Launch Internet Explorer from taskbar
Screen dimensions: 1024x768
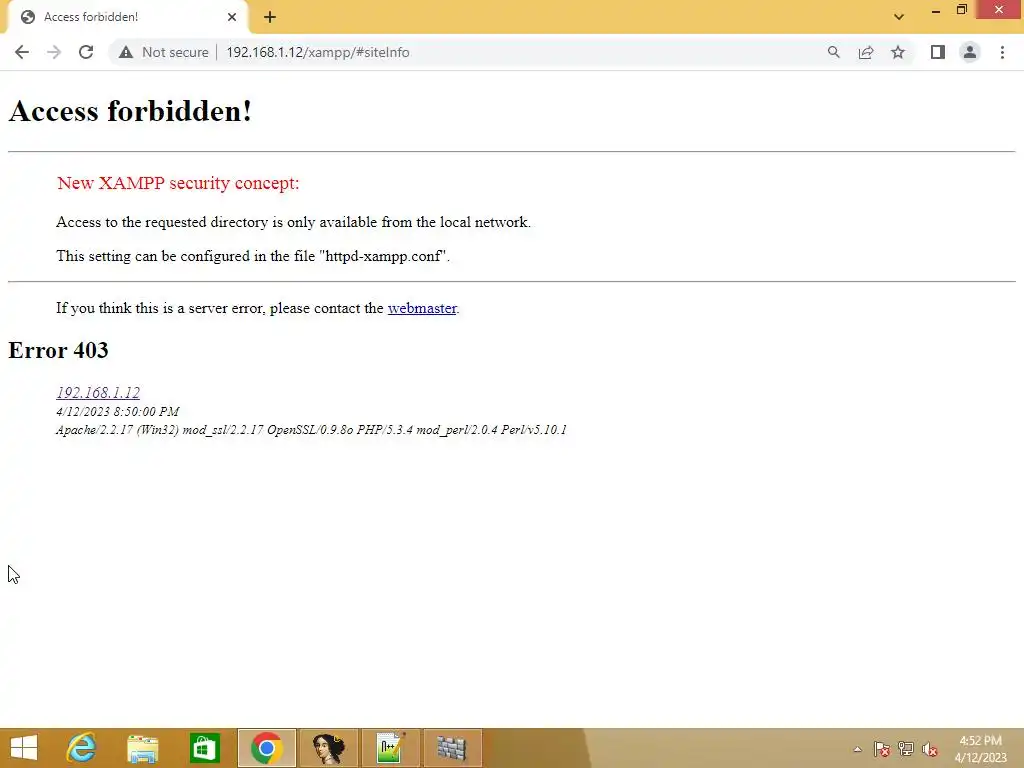pos(82,748)
